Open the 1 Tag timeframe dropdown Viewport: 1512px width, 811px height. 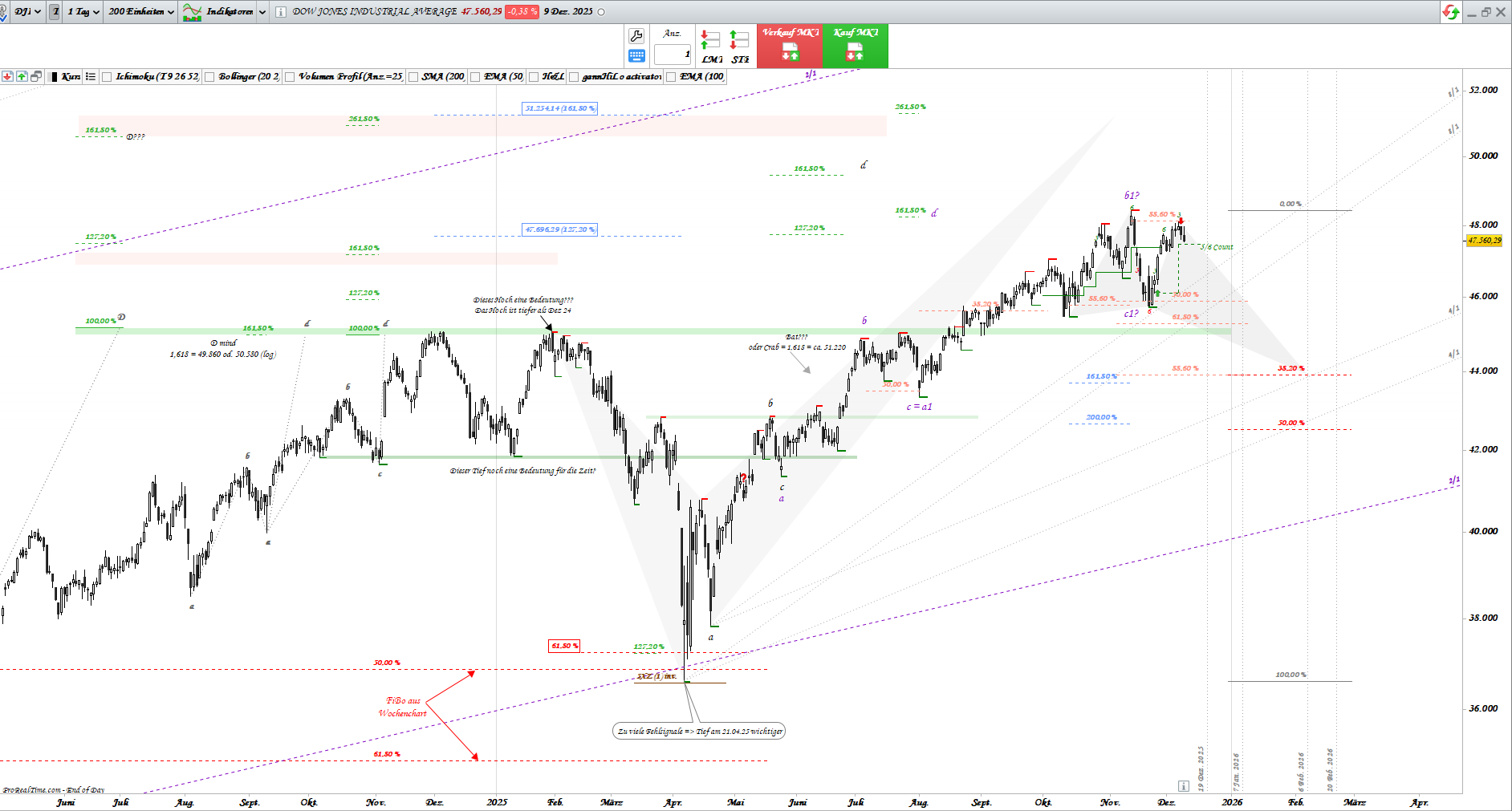coord(83,11)
